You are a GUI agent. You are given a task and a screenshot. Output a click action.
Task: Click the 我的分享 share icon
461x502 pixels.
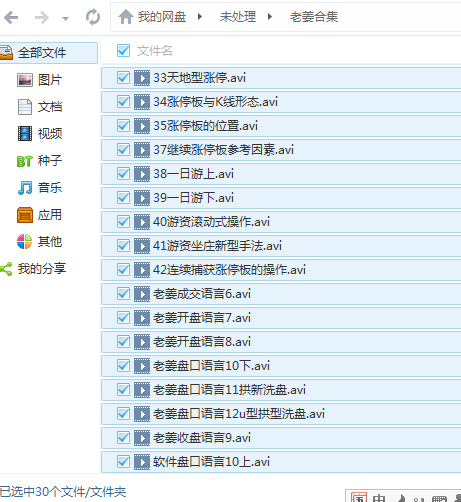click(x=6, y=269)
